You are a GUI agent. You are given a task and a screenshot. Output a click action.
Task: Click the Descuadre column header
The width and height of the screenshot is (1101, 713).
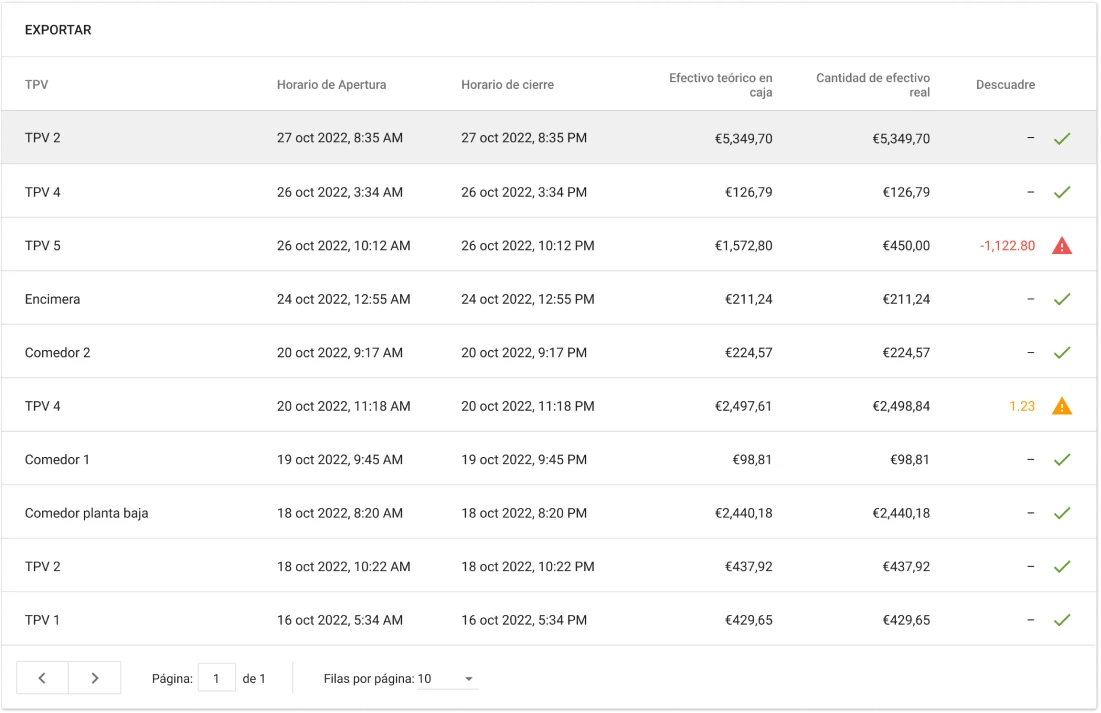click(1005, 85)
